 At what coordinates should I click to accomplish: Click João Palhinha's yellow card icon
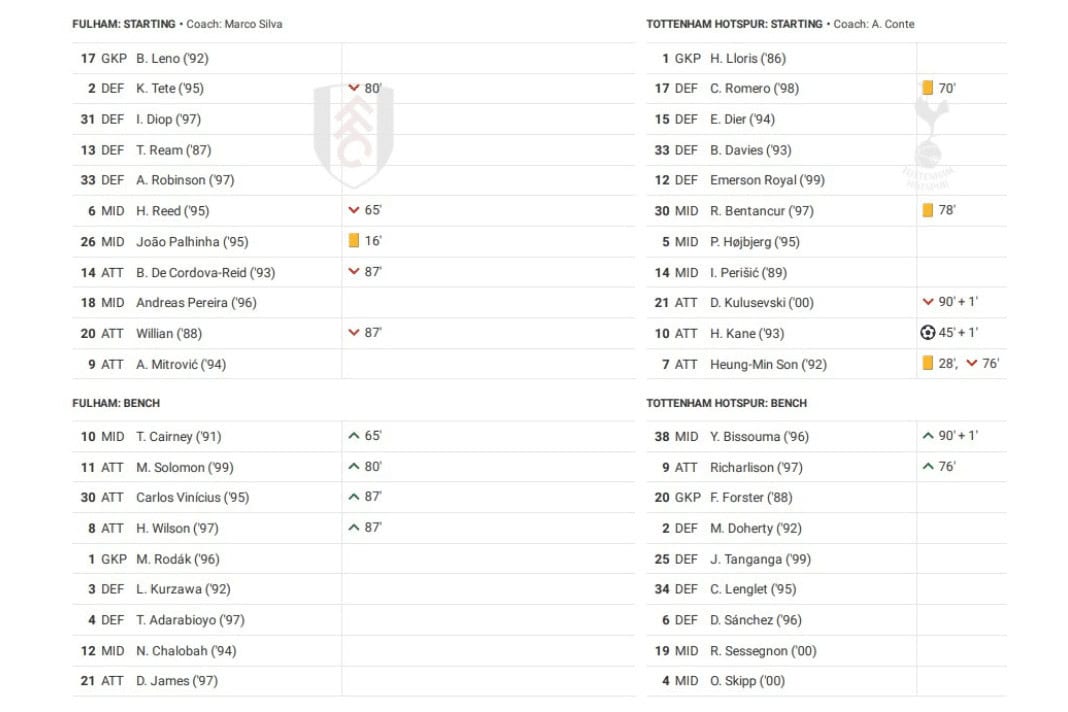(x=353, y=241)
